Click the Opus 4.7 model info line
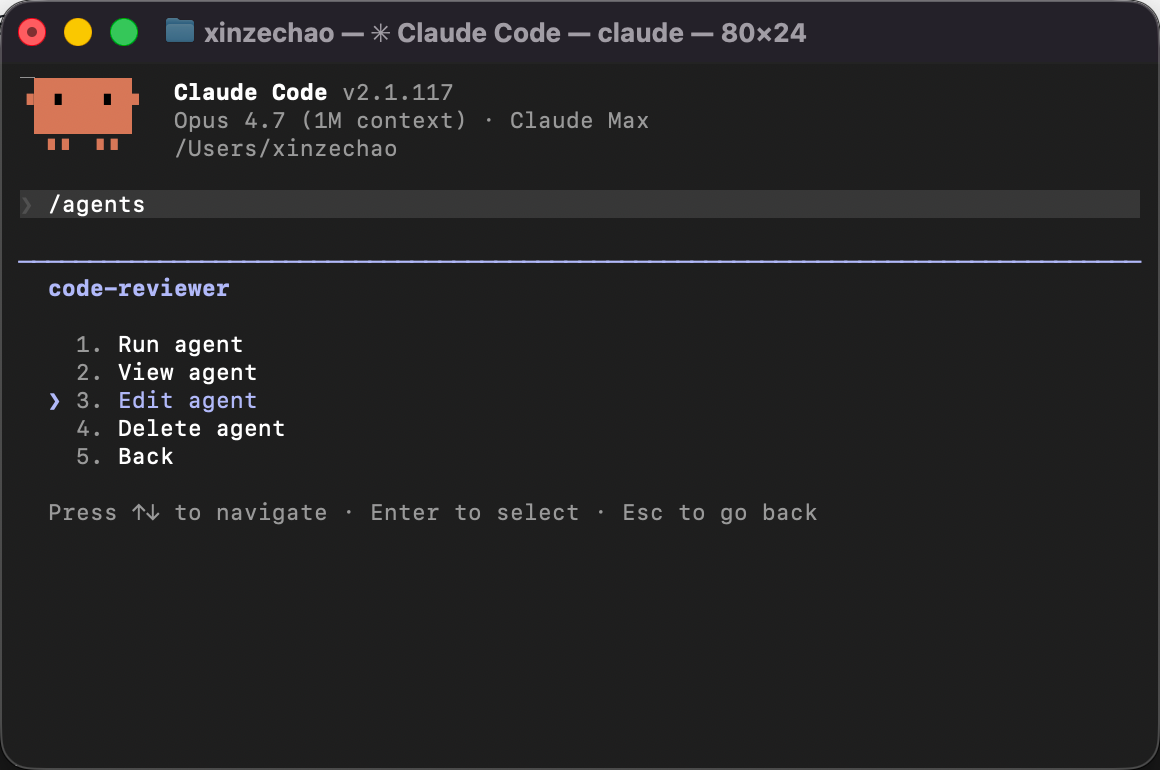Viewport: 1160px width, 770px height. coord(411,121)
